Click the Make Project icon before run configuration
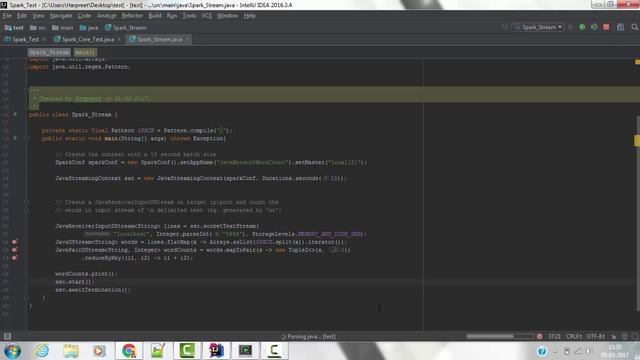The height and width of the screenshot is (360, 640). pos(504,27)
